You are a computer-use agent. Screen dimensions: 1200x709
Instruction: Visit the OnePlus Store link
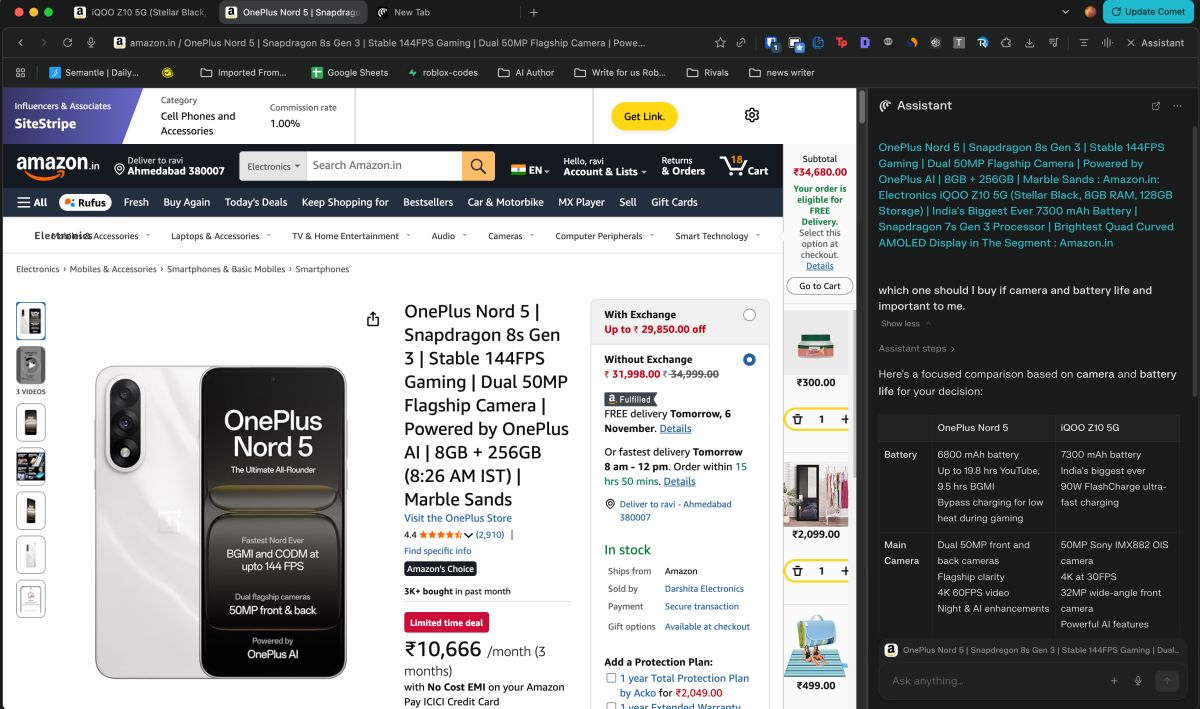[x=457, y=518]
